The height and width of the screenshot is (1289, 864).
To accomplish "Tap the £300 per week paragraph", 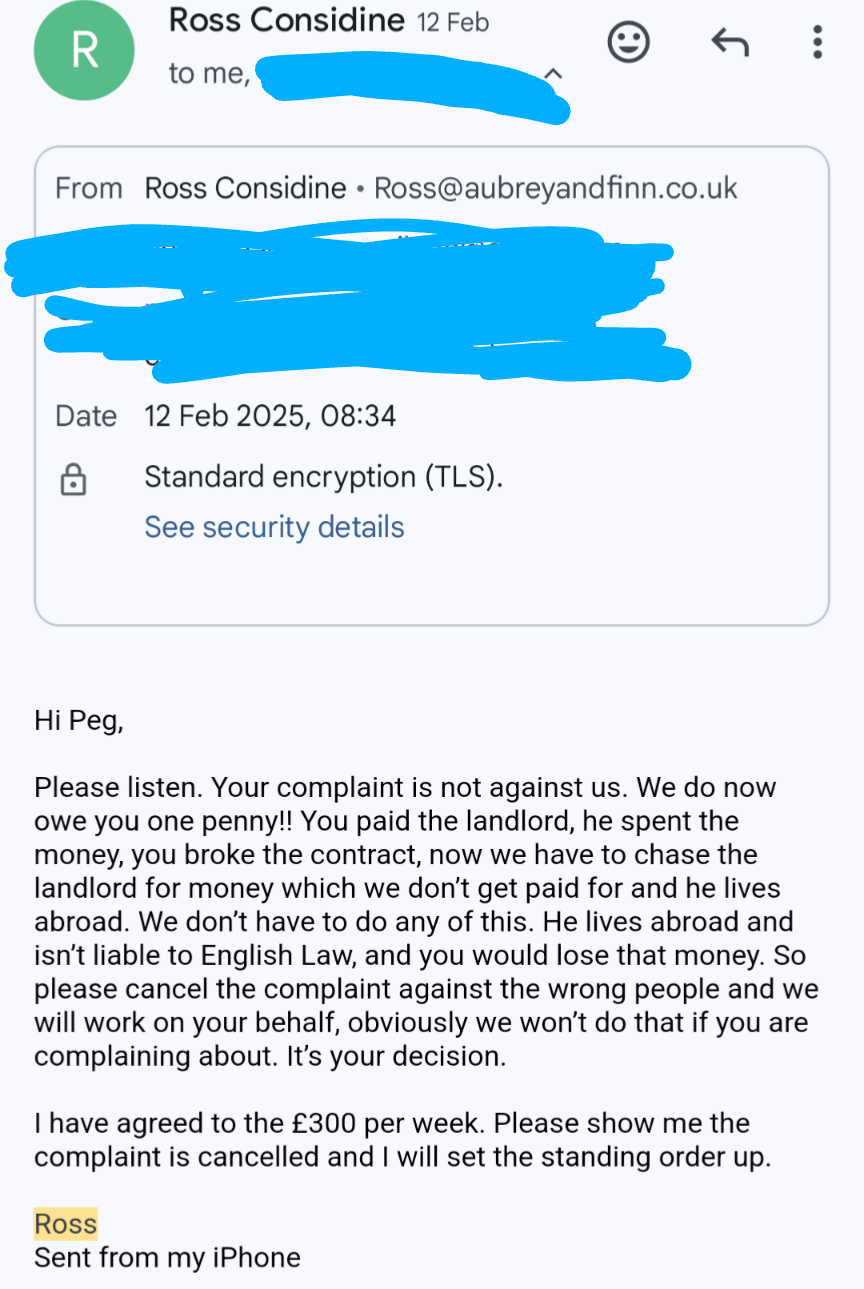I will (392, 1140).
